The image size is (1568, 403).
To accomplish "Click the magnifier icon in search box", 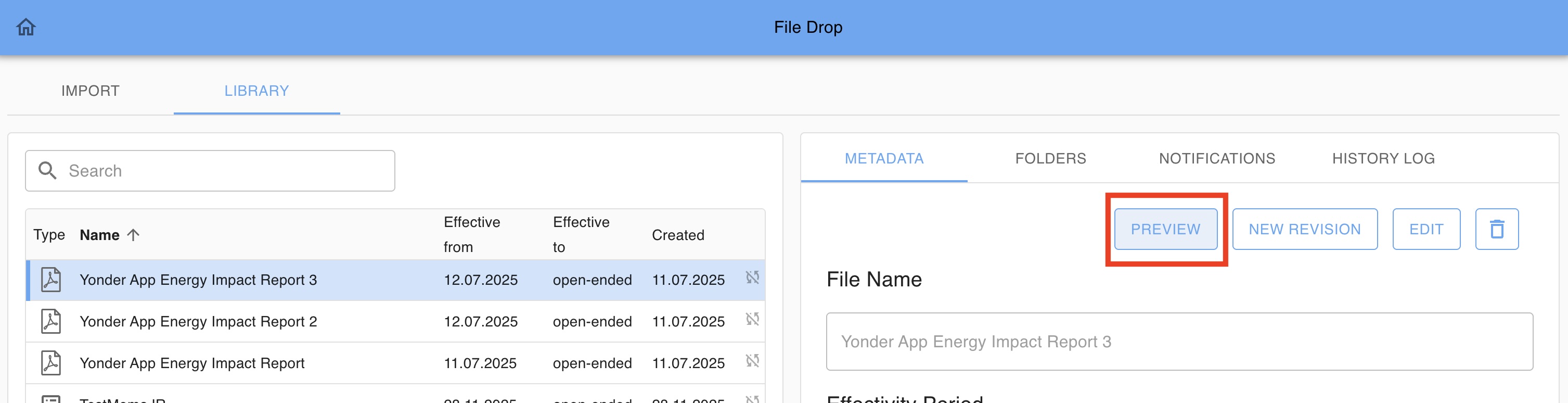I will pyautogui.click(x=47, y=170).
